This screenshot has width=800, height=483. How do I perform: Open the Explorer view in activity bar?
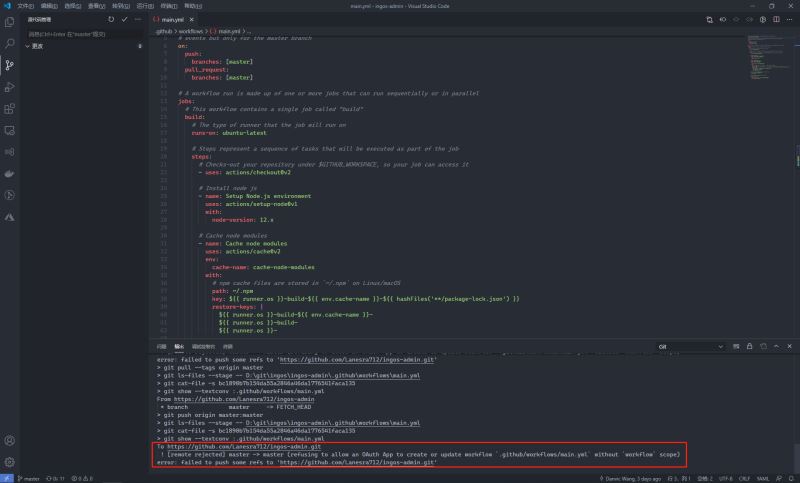click(10, 21)
